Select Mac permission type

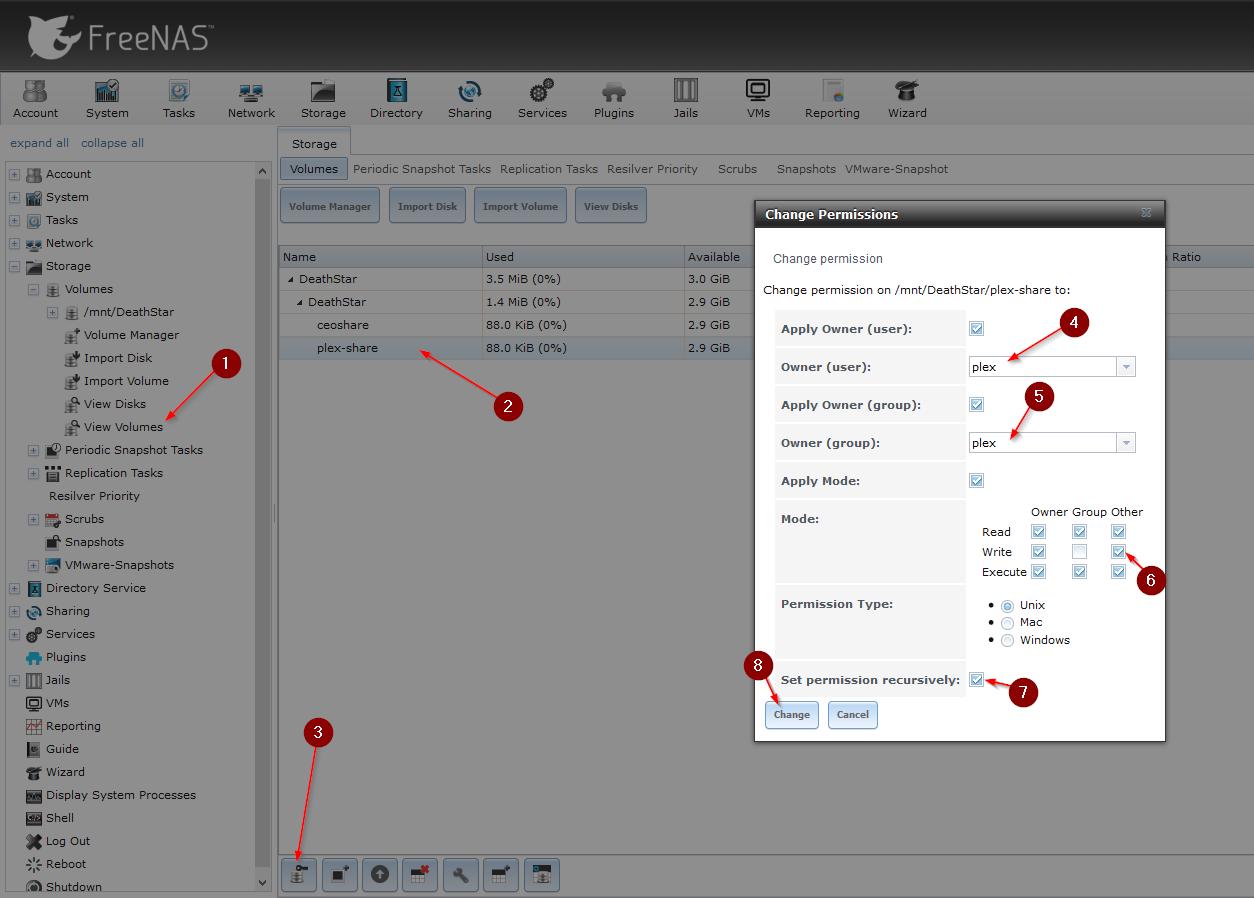click(1007, 622)
